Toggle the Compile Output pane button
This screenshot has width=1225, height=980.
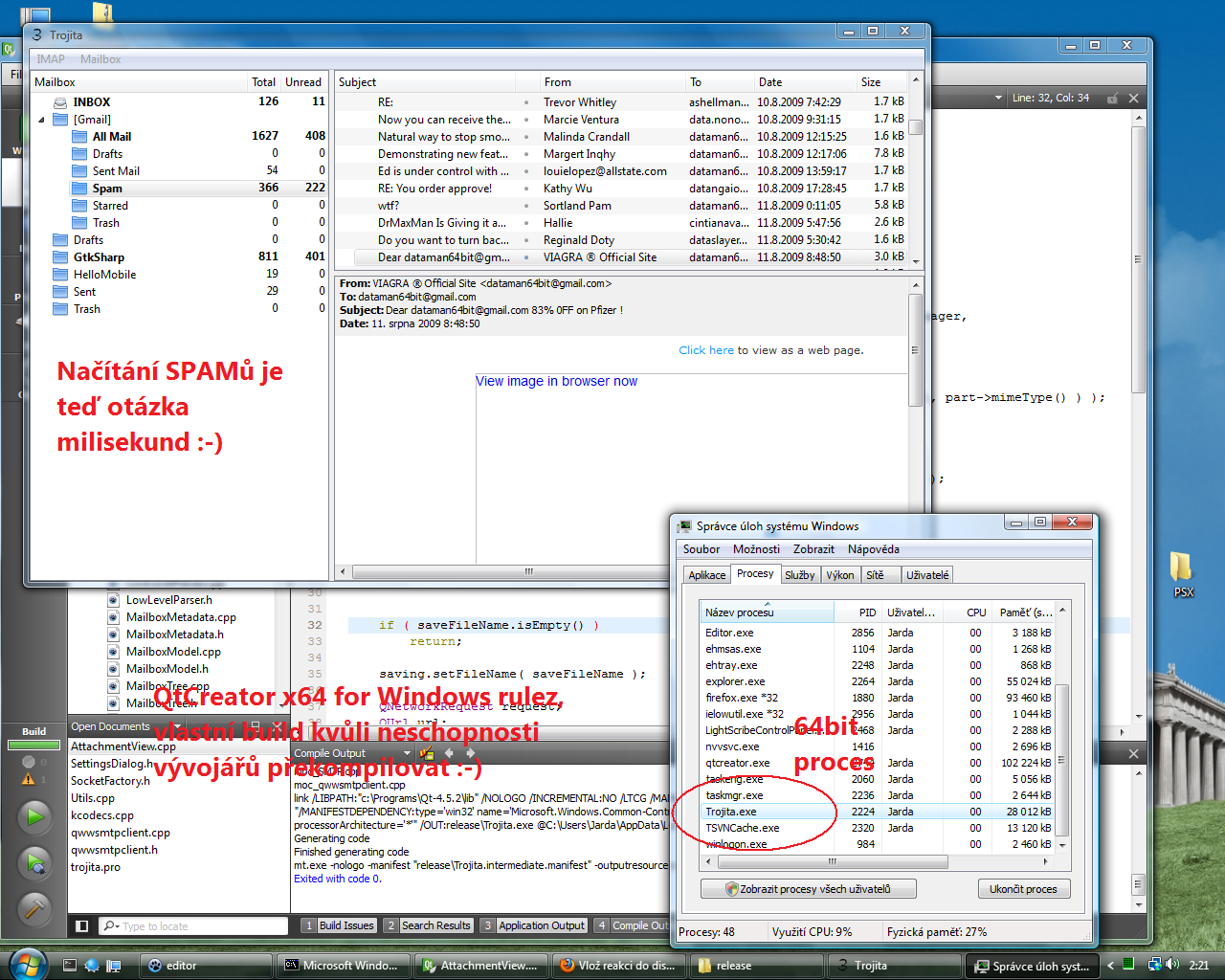632,925
